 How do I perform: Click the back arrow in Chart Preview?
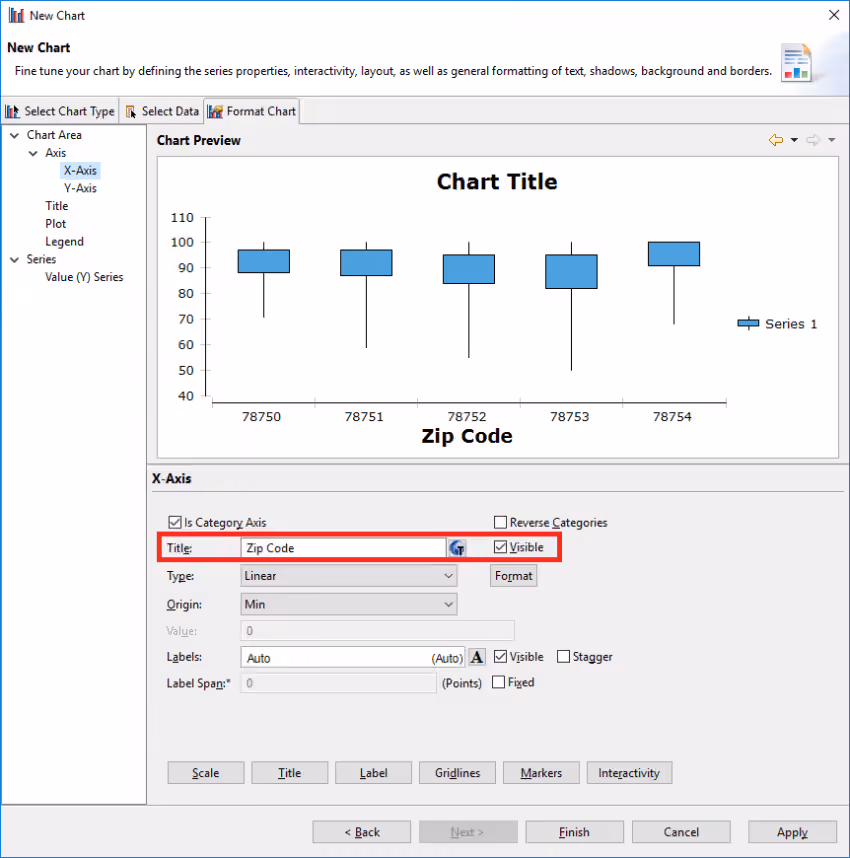pyautogui.click(x=776, y=140)
